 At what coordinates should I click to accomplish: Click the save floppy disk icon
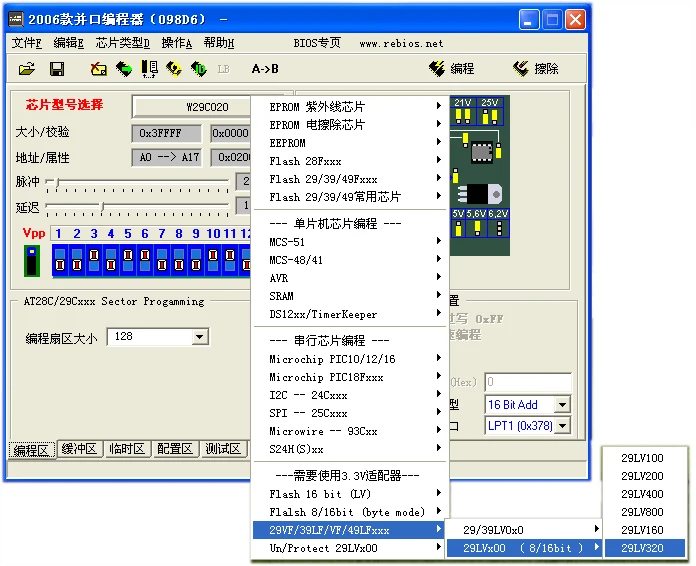coord(57,69)
